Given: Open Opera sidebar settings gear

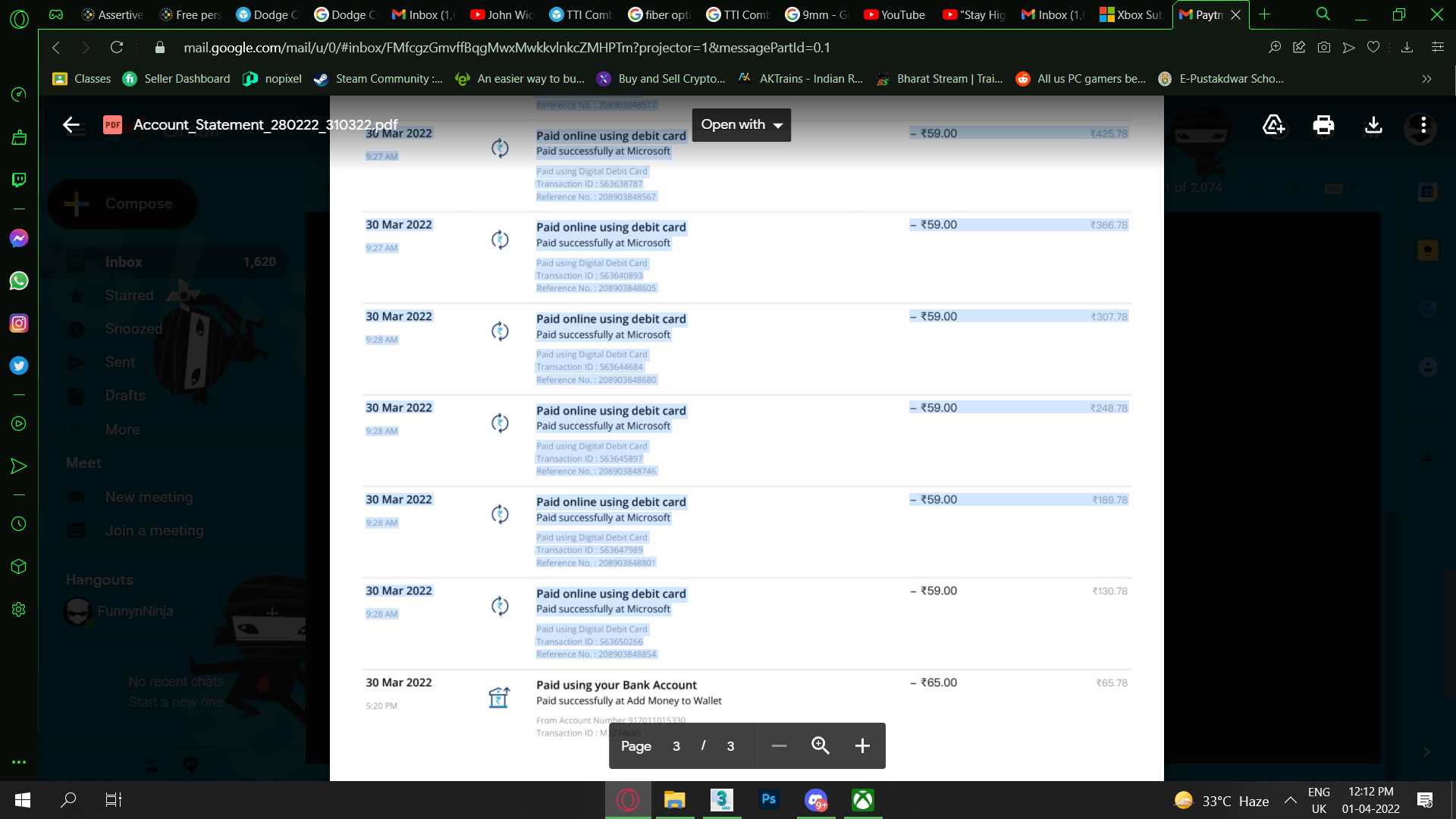Looking at the screenshot, I should [x=19, y=610].
